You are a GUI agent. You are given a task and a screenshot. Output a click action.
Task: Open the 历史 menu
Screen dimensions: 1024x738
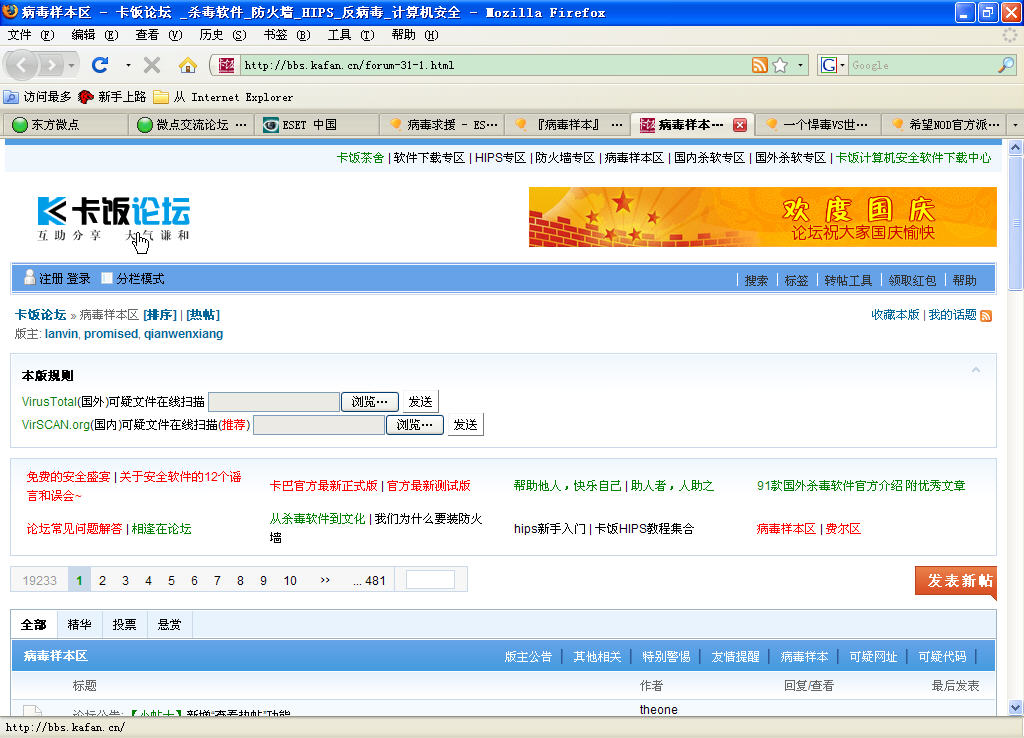point(223,35)
